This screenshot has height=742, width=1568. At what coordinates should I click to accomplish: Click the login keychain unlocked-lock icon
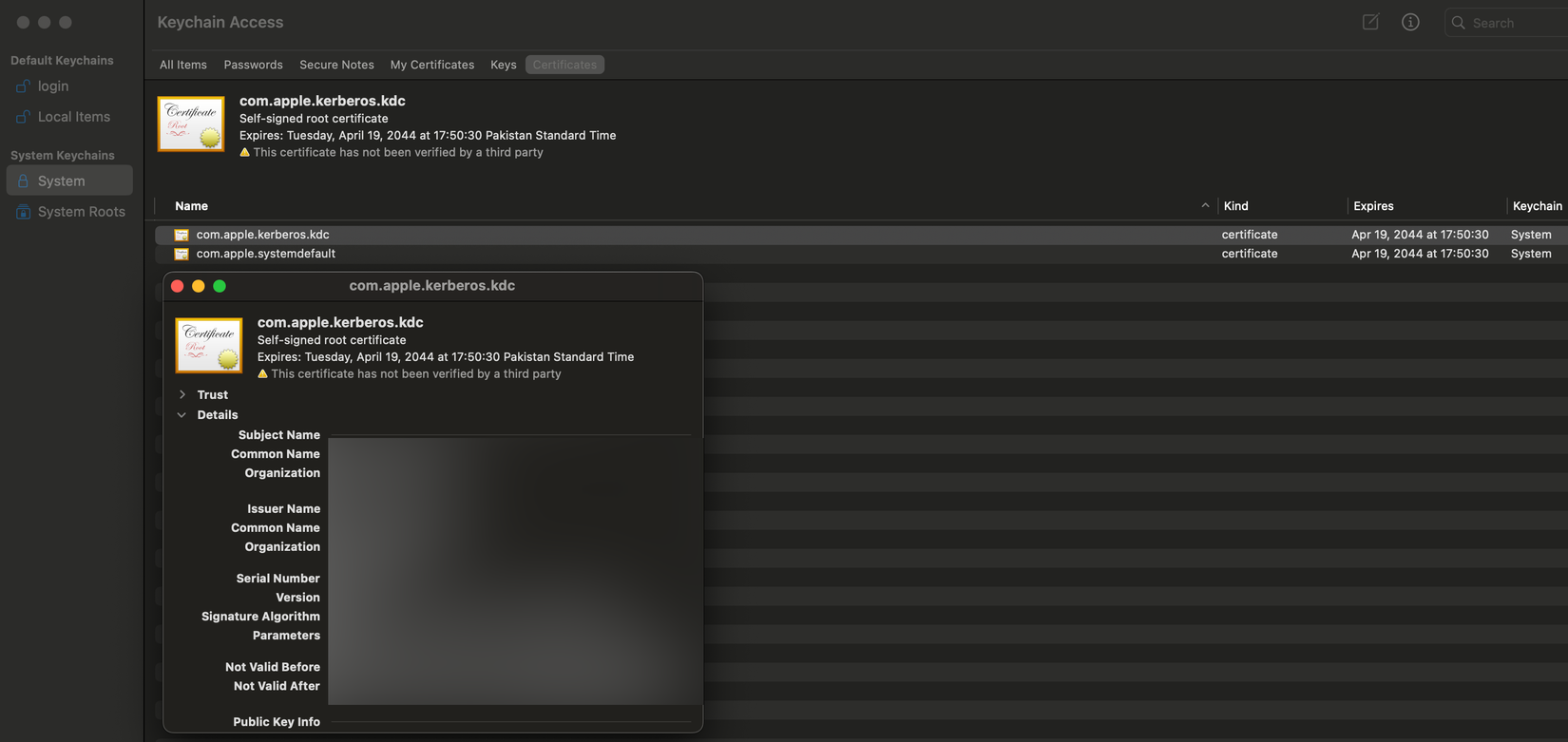pos(23,86)
